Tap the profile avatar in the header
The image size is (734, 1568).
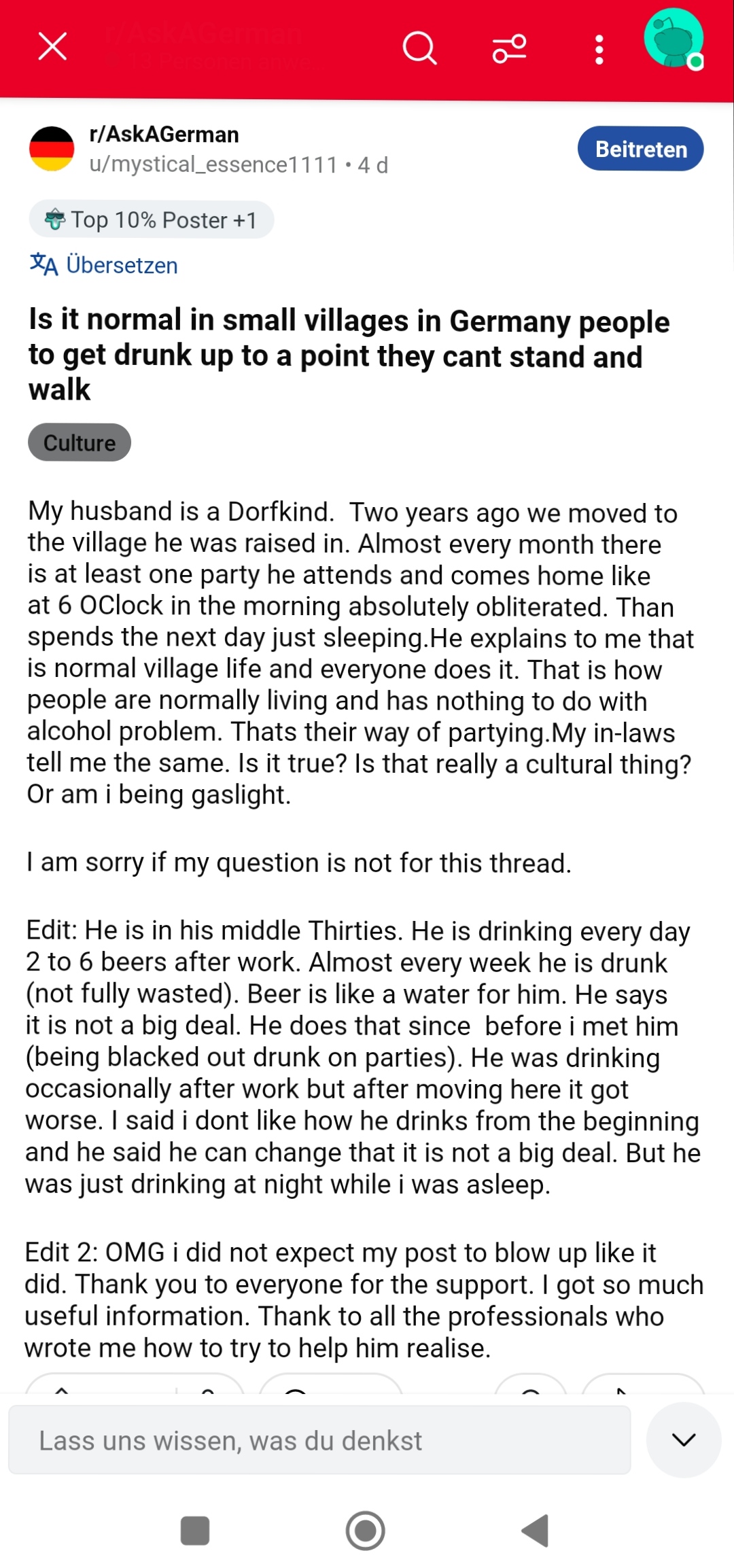[674, 39]
